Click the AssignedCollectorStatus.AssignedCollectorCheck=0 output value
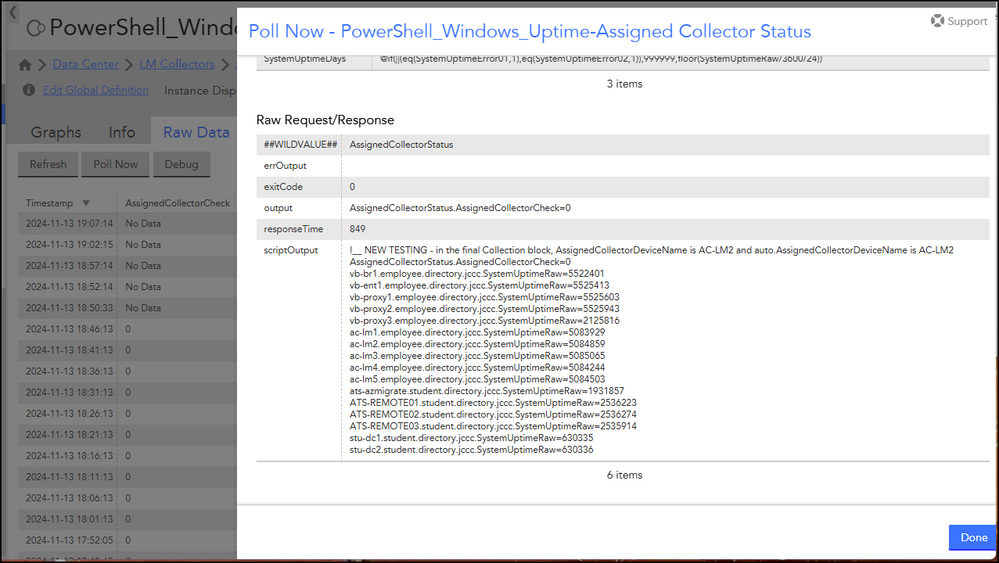The width and height of the screenshot is (999, 563). pos(460,208)
